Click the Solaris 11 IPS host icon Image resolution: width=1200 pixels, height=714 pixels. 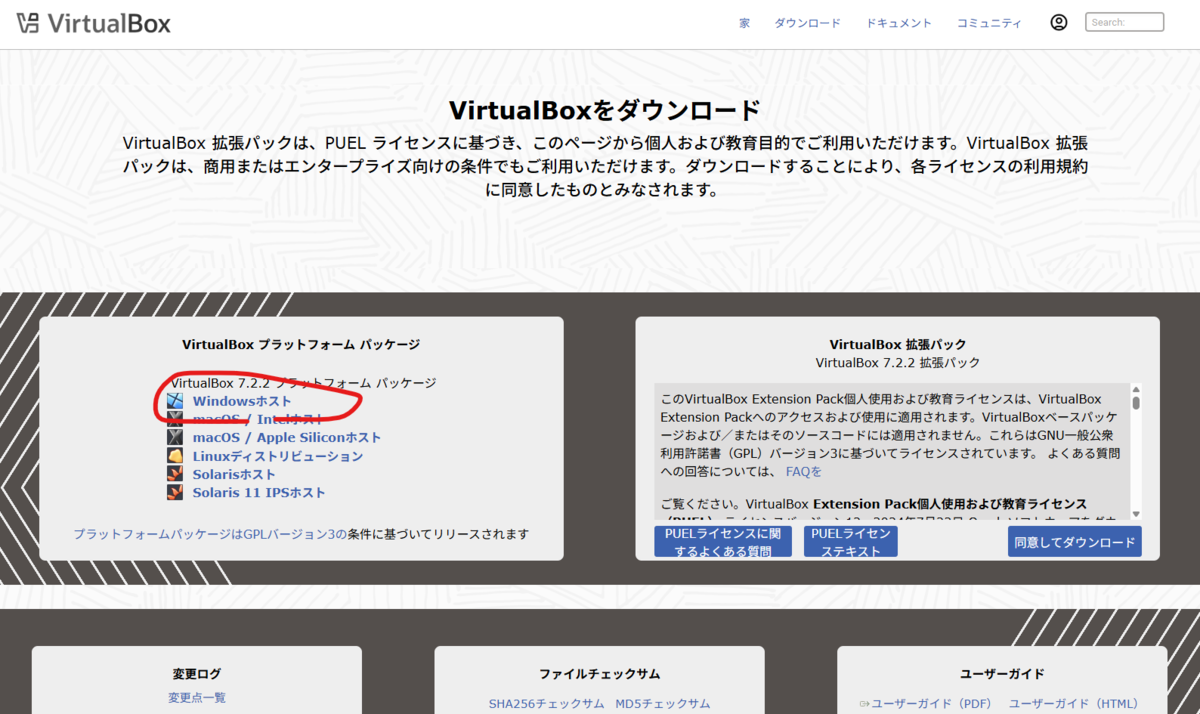pyautogui.click(x=175, y=492)
